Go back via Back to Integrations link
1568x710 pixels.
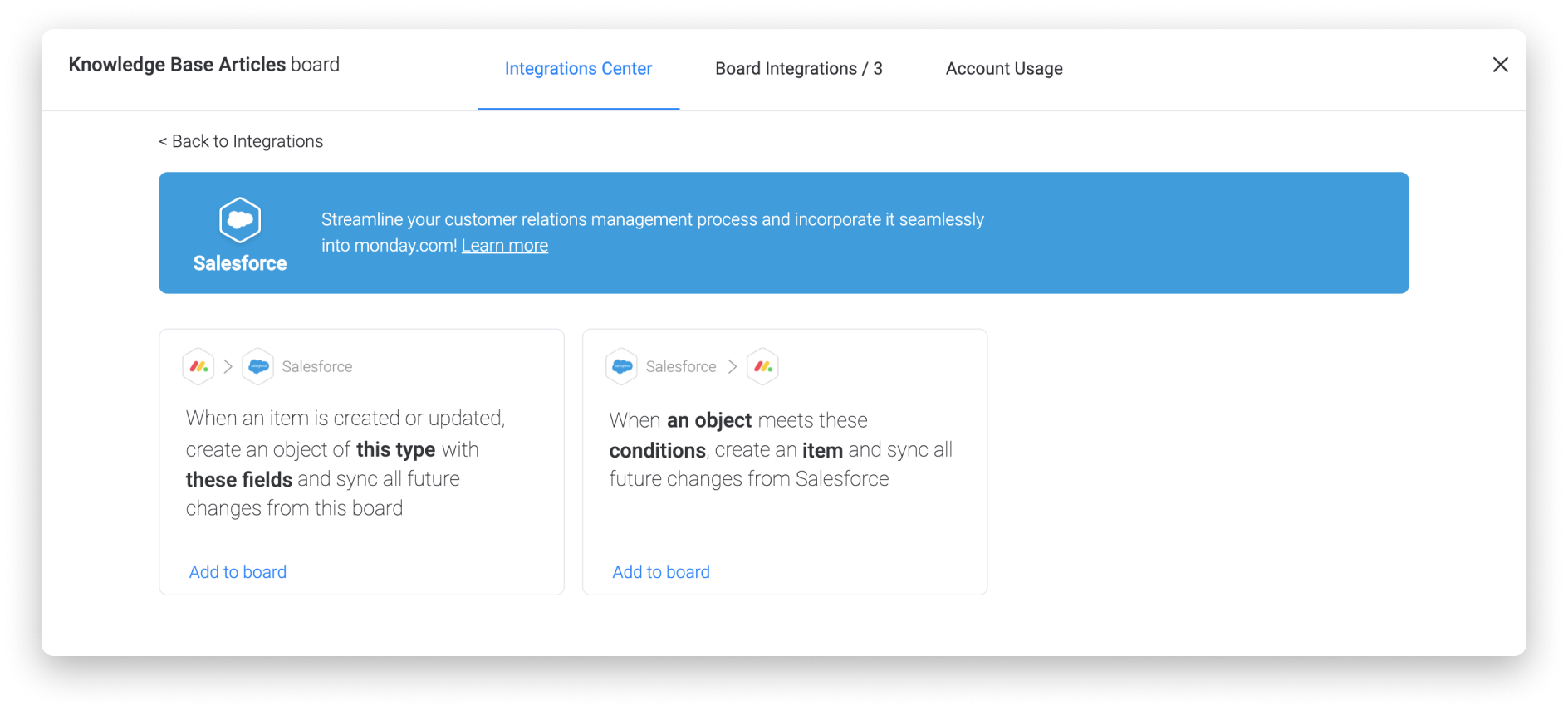pos(241,141)
